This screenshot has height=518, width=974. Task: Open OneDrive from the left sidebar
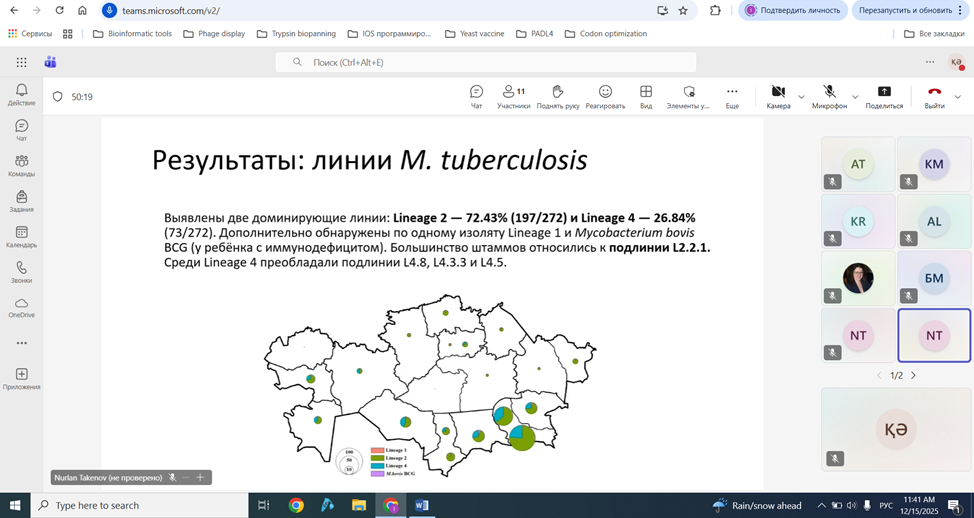(x=21, y=307)
